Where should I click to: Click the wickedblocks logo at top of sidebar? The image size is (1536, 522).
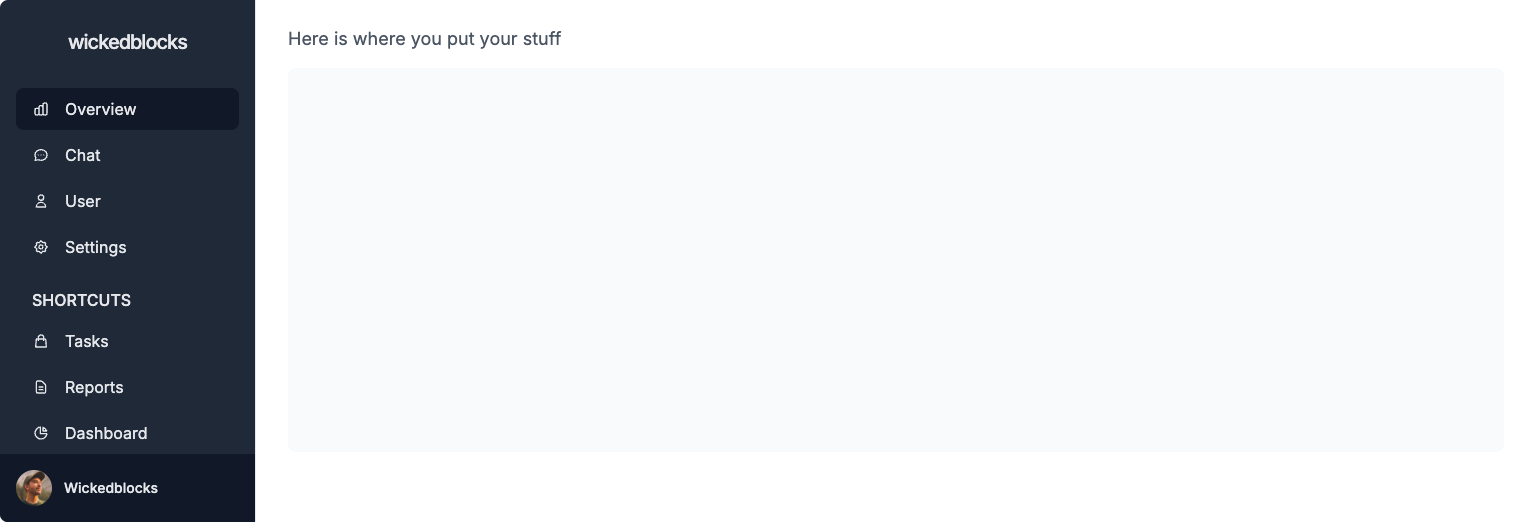click(128, 42)
